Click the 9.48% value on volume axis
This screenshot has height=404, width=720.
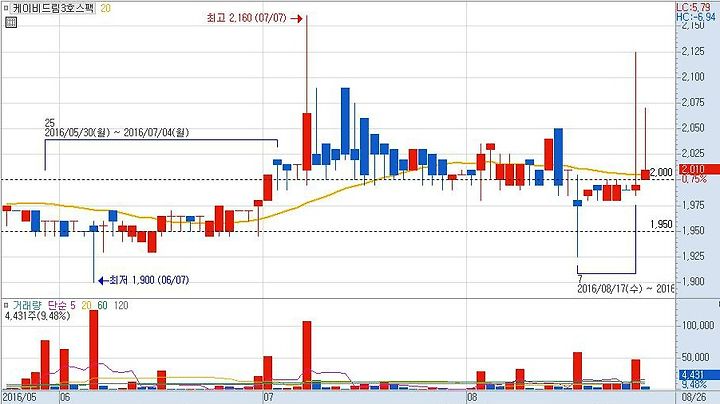point(693,384)
